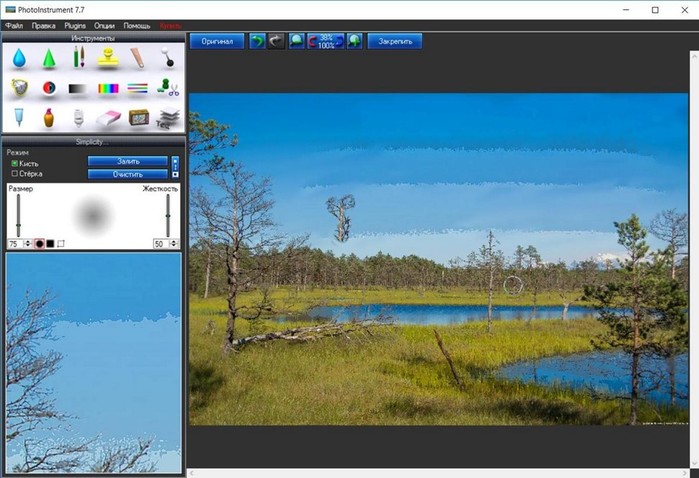Image resolution: width=699 pixels, height=478 pixels.
Task: Open the Опции menu
Action: (104, 26)
